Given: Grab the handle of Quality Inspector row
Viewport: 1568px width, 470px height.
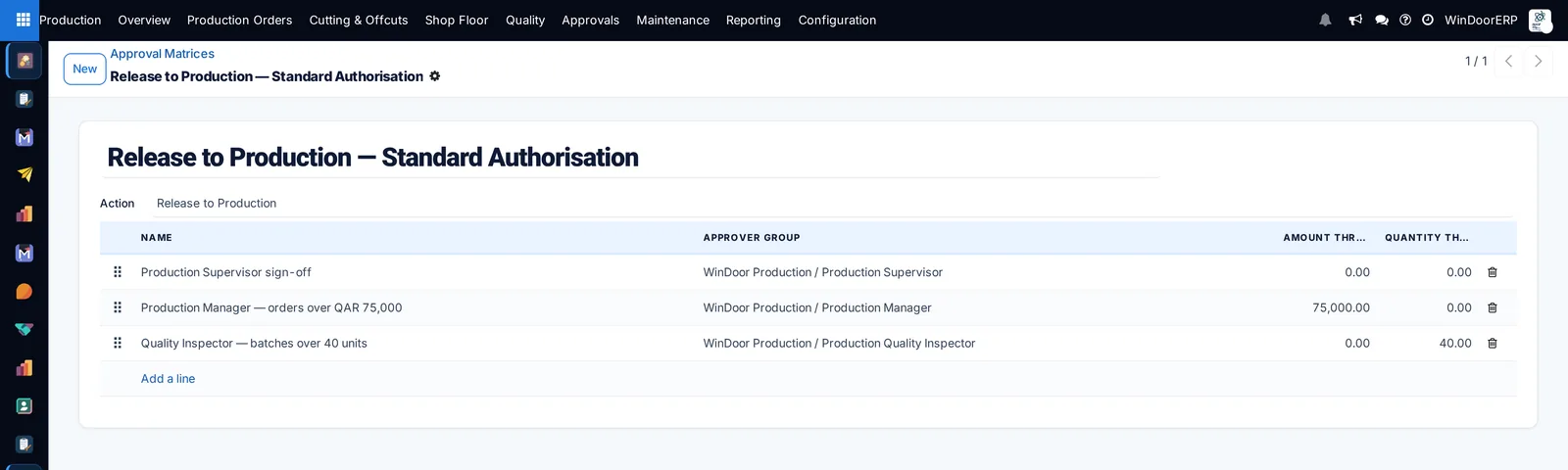Looking at the screenshot, I should click(x=118, y=343).
